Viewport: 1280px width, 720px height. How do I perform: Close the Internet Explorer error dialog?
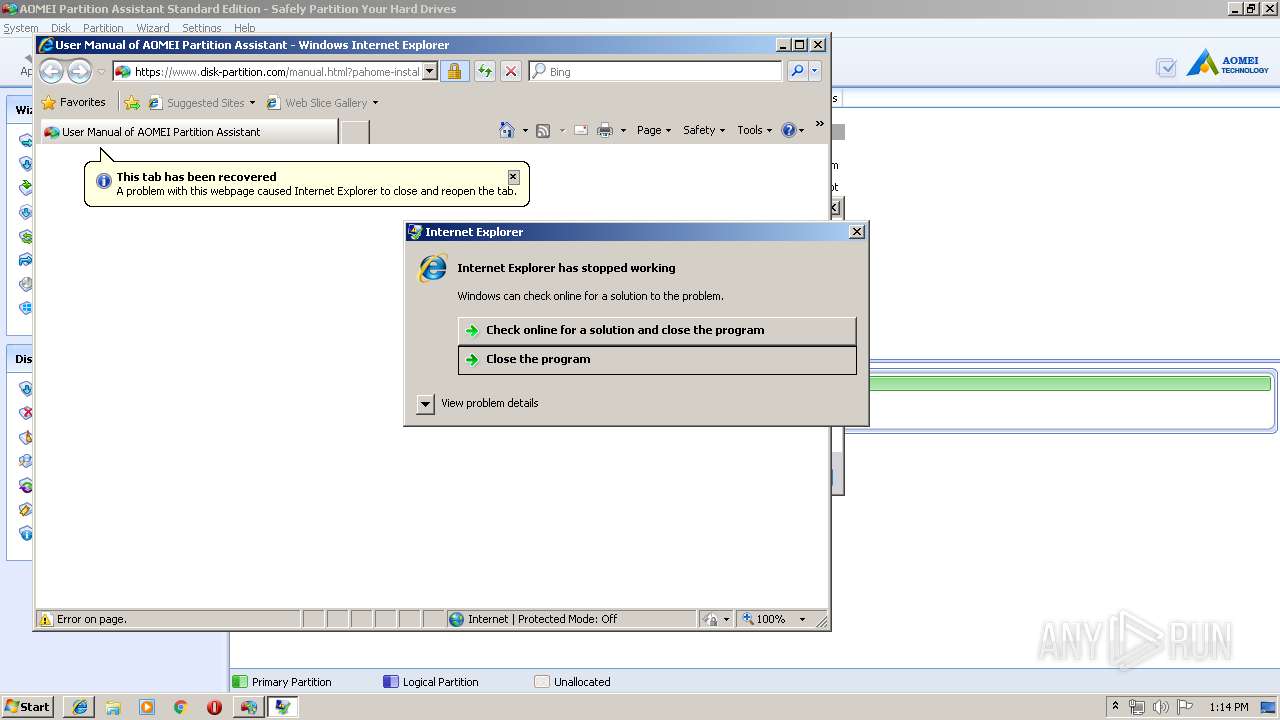pyautogui.click(x=856, y=231)
